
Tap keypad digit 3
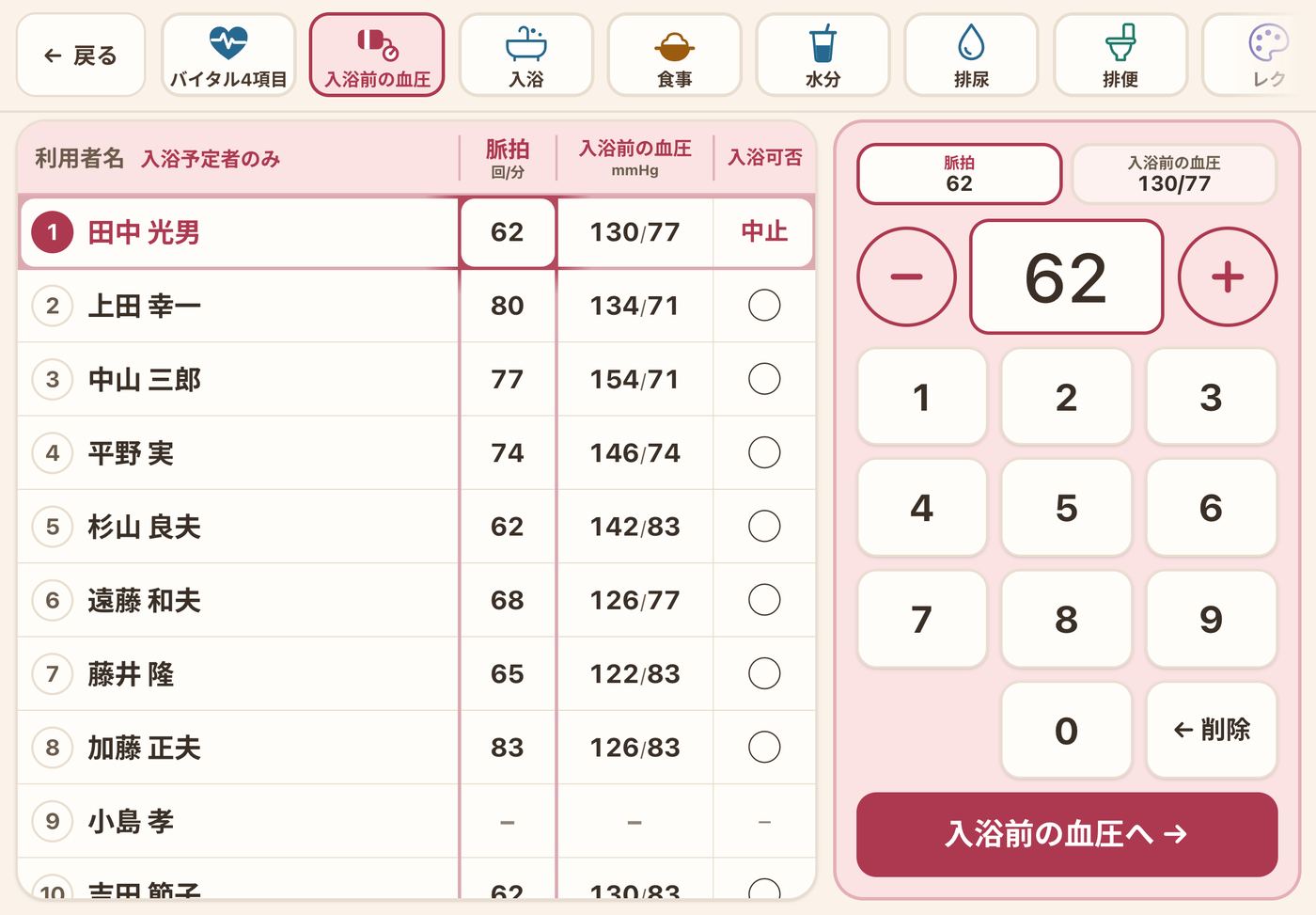tap(1211, 397)
